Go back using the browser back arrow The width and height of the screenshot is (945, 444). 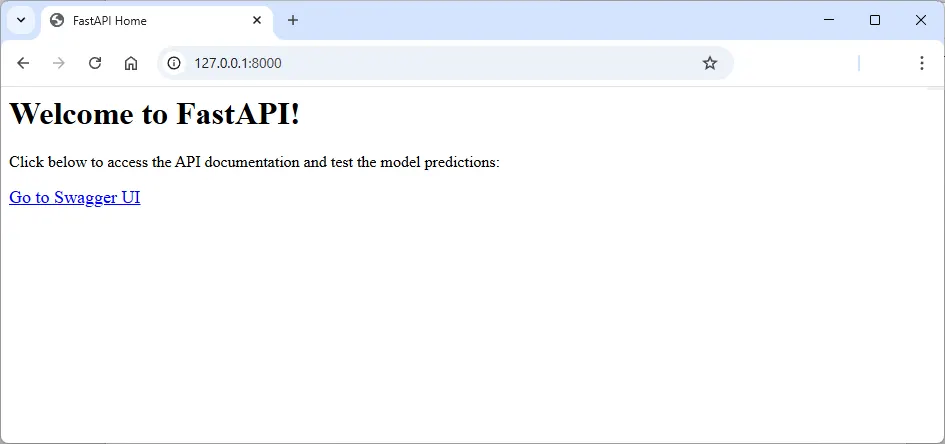click(x=23, y=63)
